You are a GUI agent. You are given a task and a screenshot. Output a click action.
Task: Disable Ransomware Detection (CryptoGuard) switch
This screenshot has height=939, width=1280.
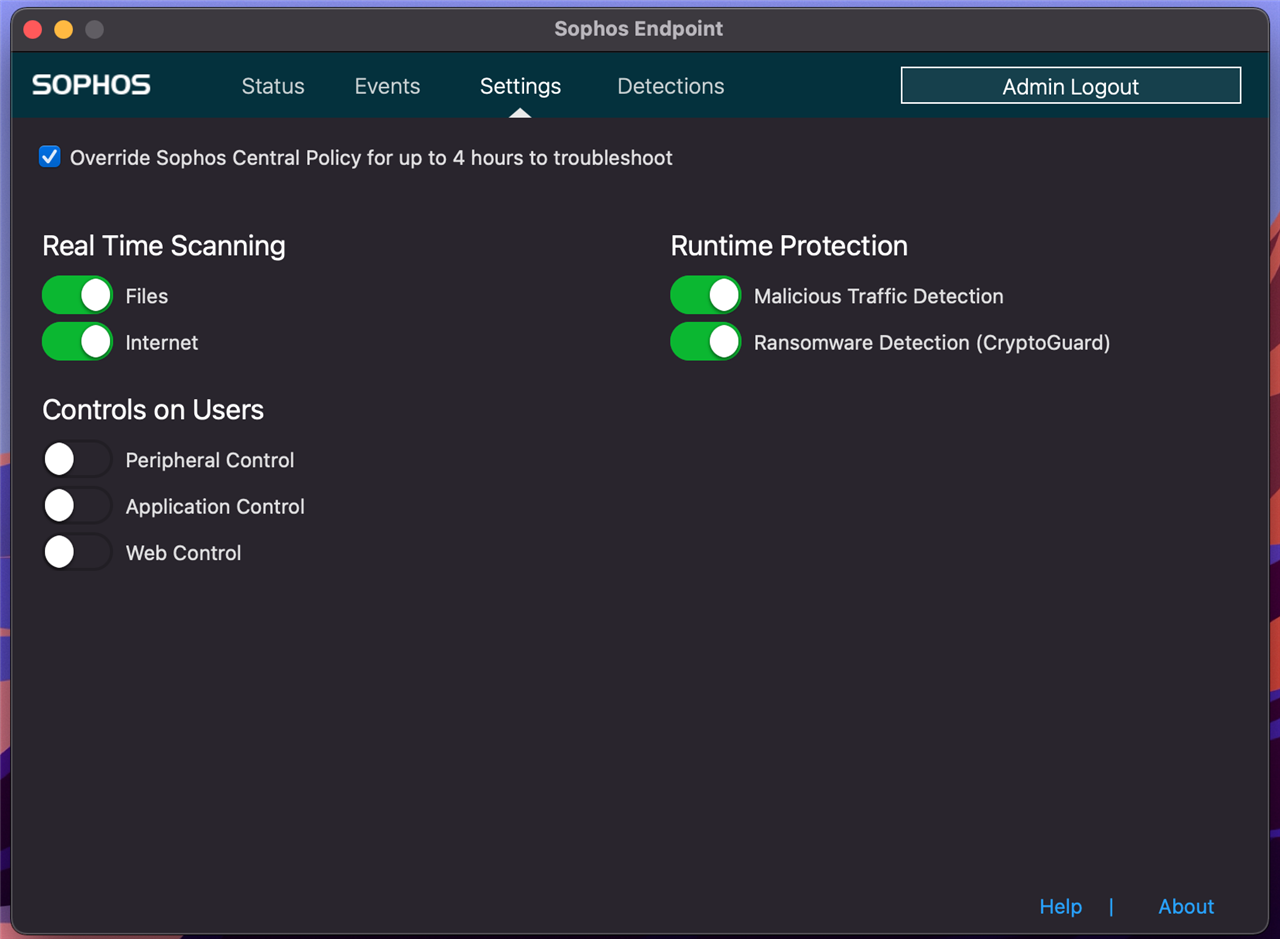[x=705, y=342]
